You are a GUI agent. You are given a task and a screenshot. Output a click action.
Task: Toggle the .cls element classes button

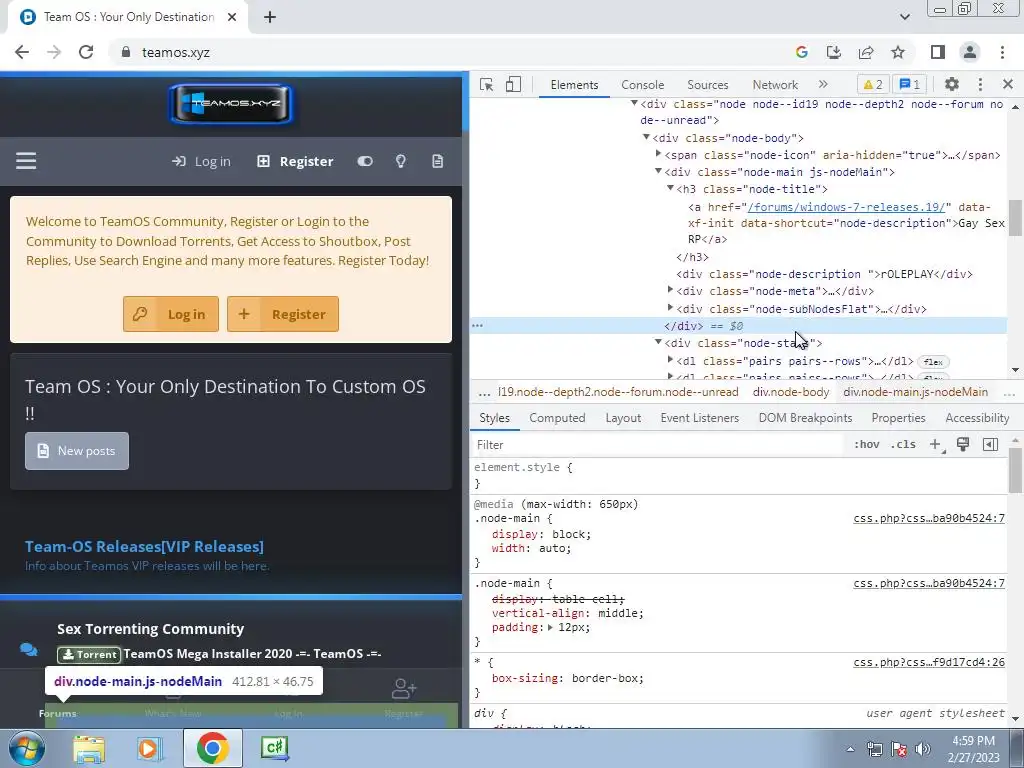(903, 445)
